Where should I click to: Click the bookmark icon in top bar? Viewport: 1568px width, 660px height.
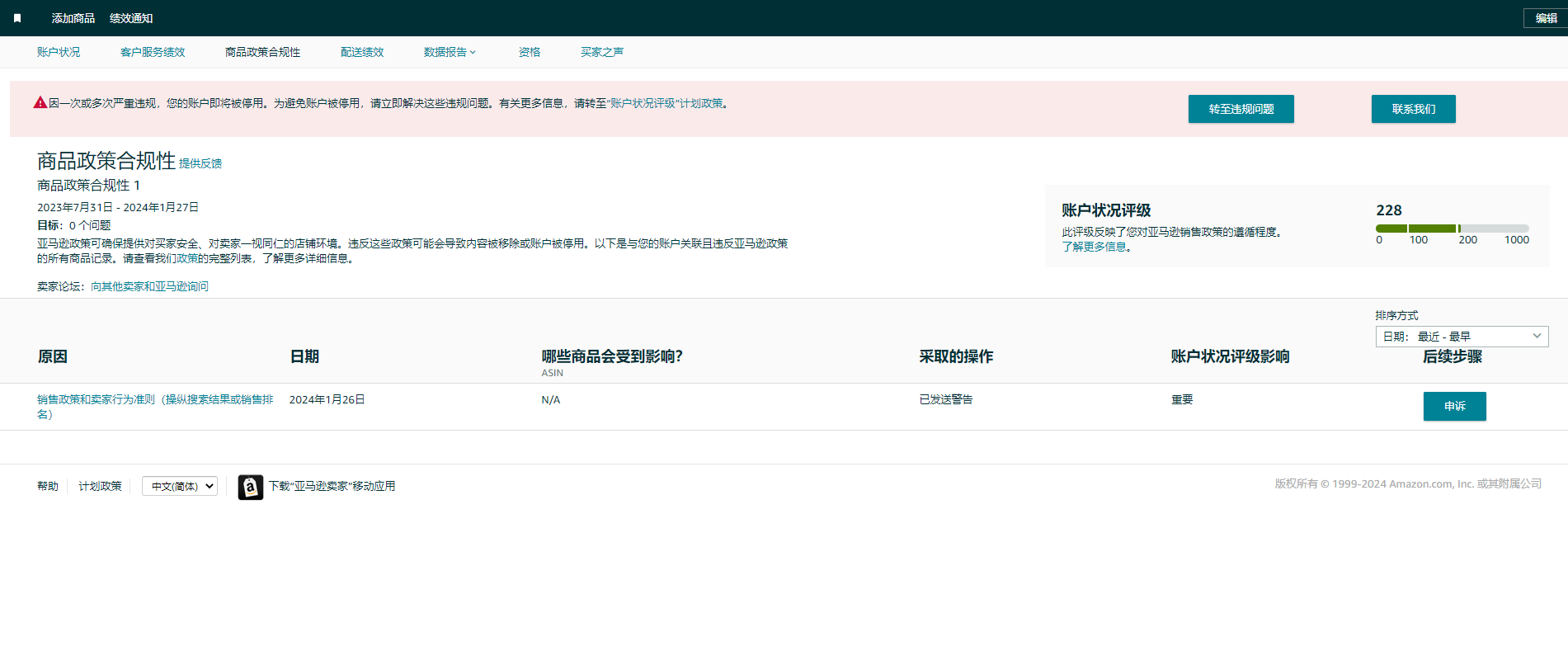tap(17, 18)
